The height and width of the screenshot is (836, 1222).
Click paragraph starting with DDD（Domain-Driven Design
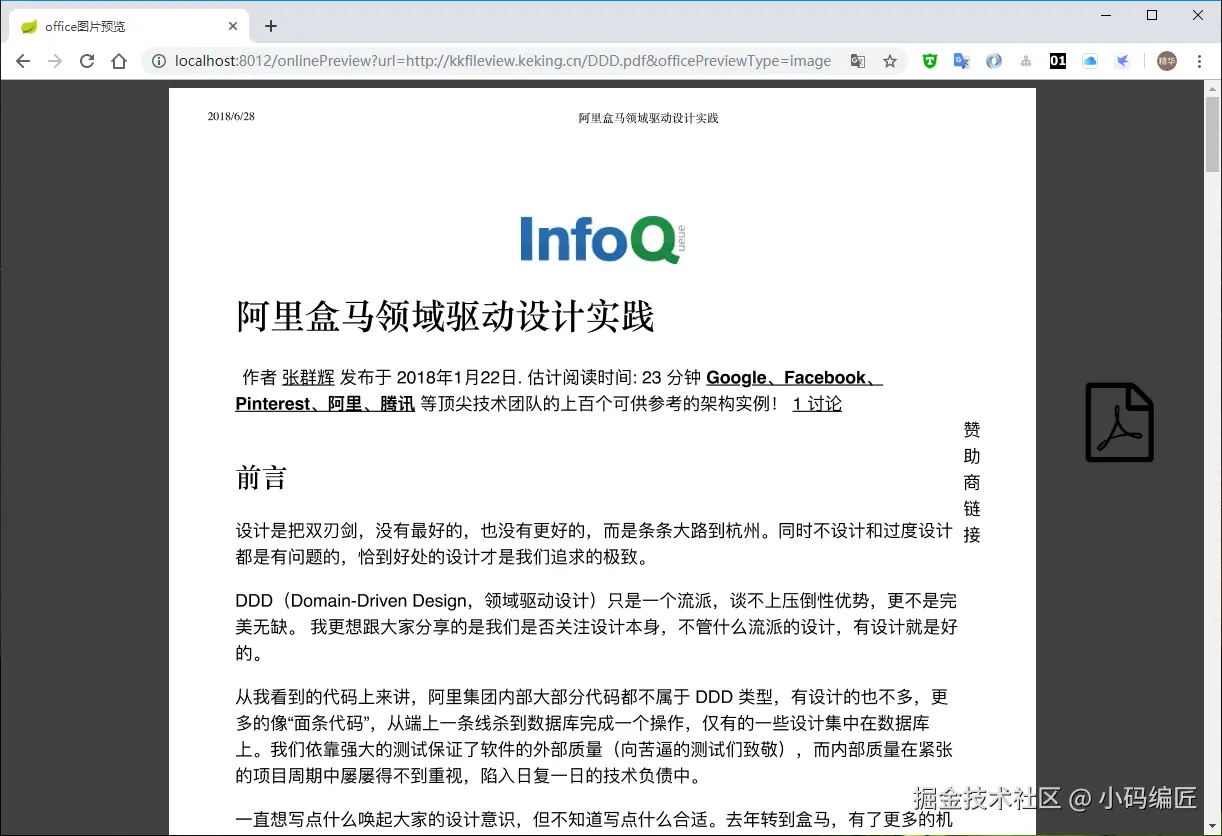point(597,627)
